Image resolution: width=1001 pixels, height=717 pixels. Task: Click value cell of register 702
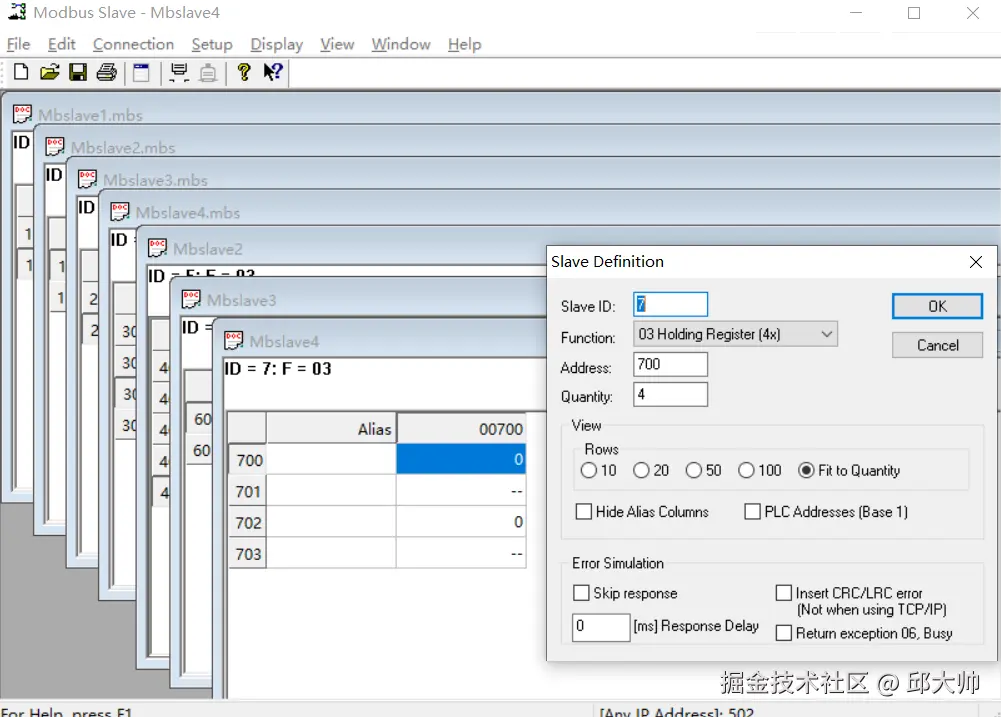pos(461,522)
